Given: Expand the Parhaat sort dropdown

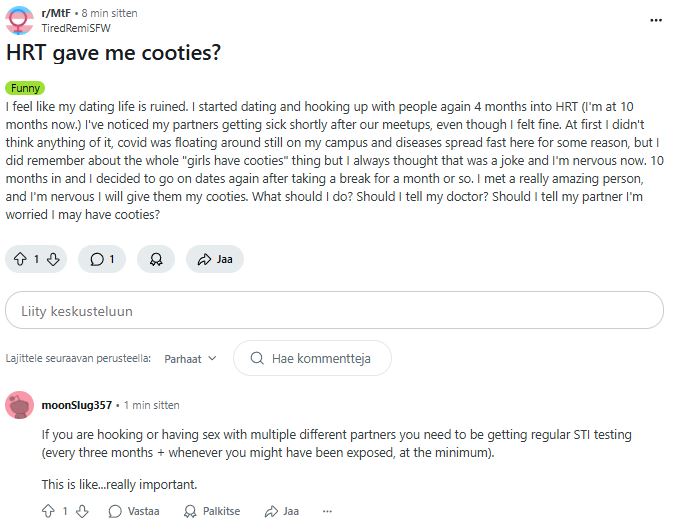Looking at the screenshot, I should pyautogui.click(x=190, y=358).
